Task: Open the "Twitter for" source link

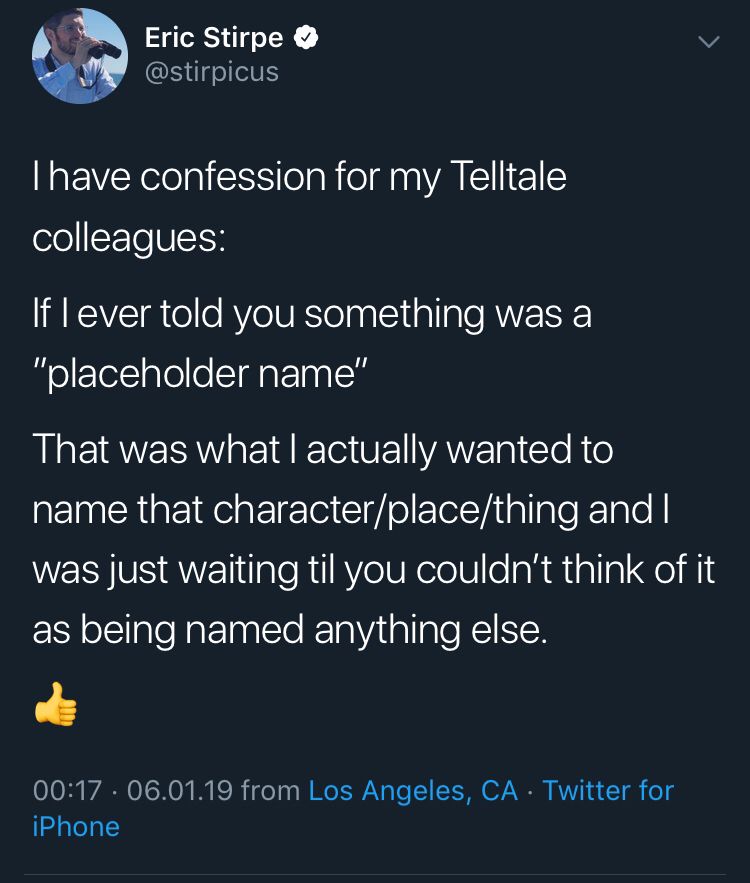Action: pyautogui.click(x=608, y=791)
